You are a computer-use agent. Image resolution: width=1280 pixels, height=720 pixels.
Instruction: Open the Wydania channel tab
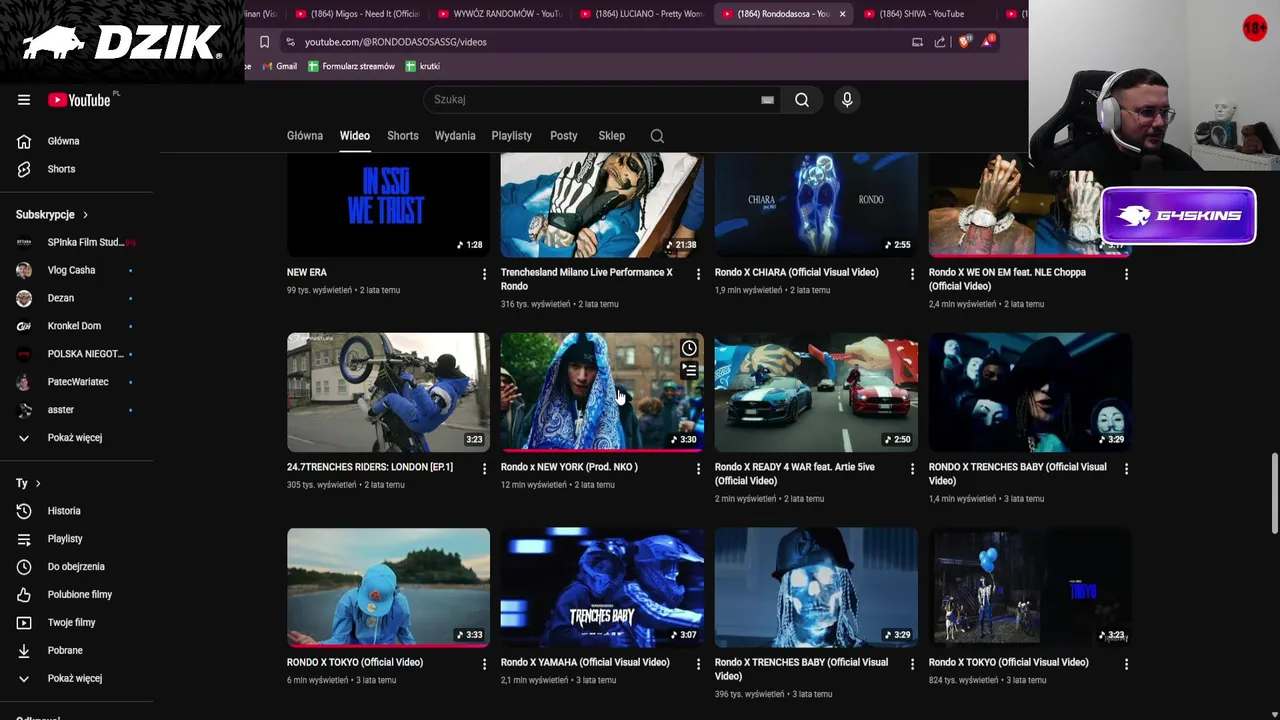point(455,136)
